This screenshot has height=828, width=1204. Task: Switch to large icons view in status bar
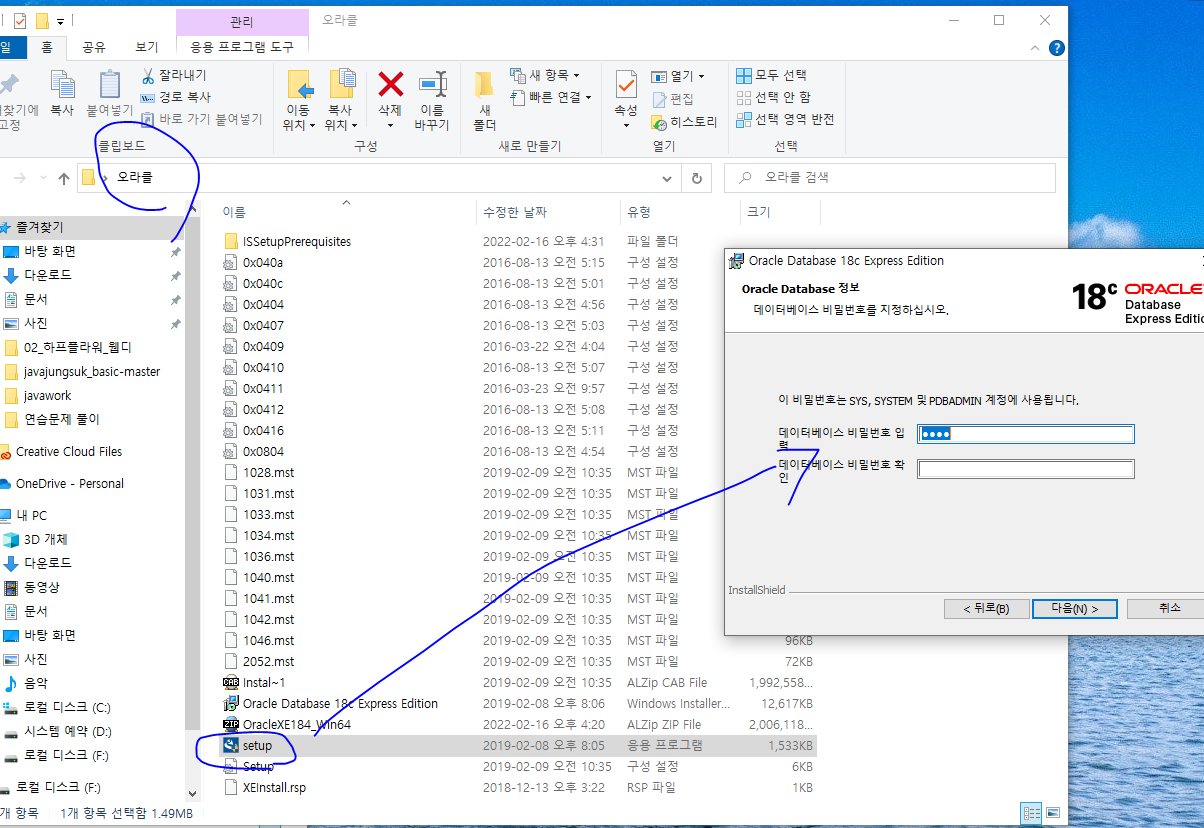(1051, 813)
